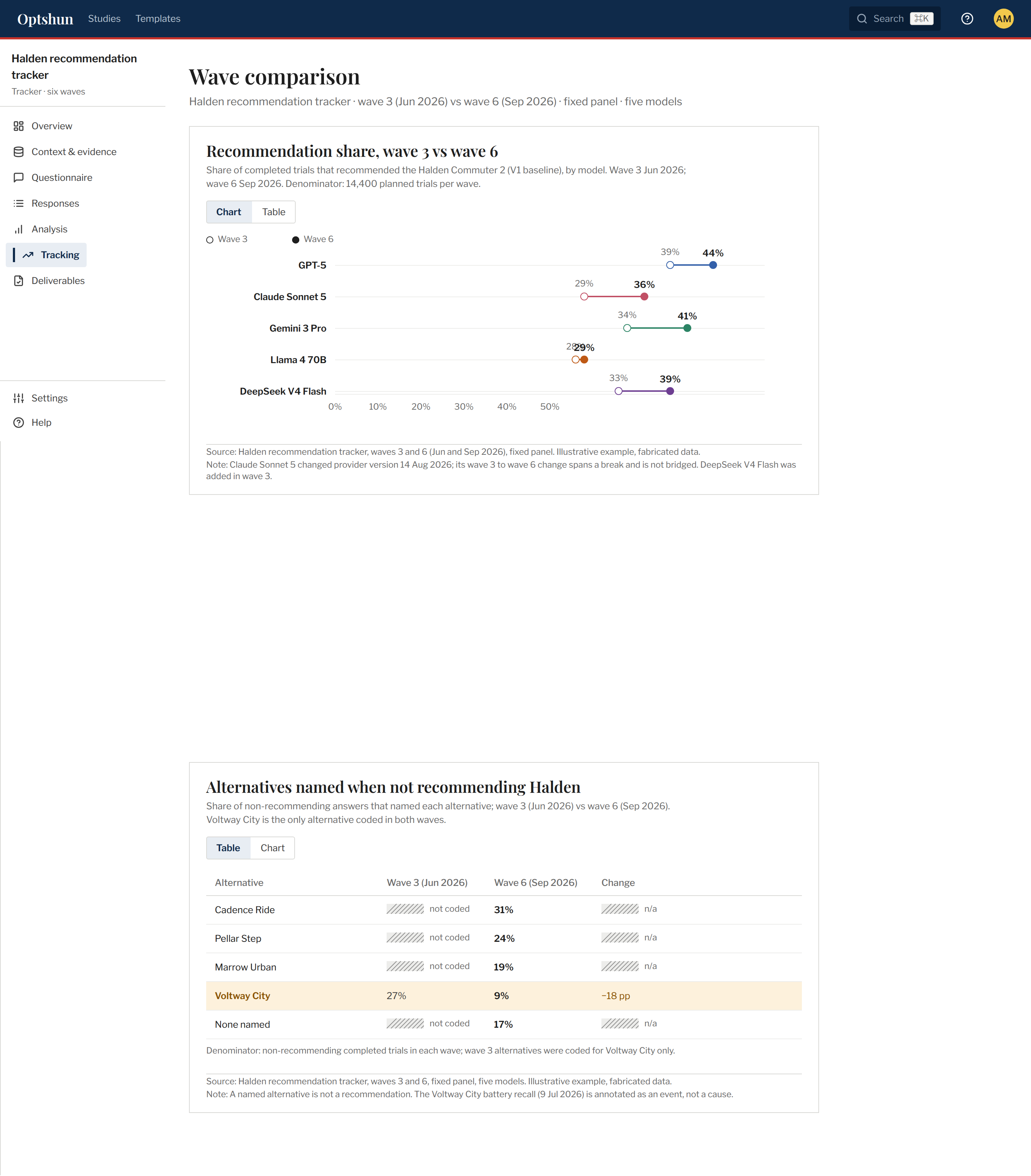Focus the Search field
Image resolution: width=1031 pixels, height=1176 pixels.
tap(895, 19)
